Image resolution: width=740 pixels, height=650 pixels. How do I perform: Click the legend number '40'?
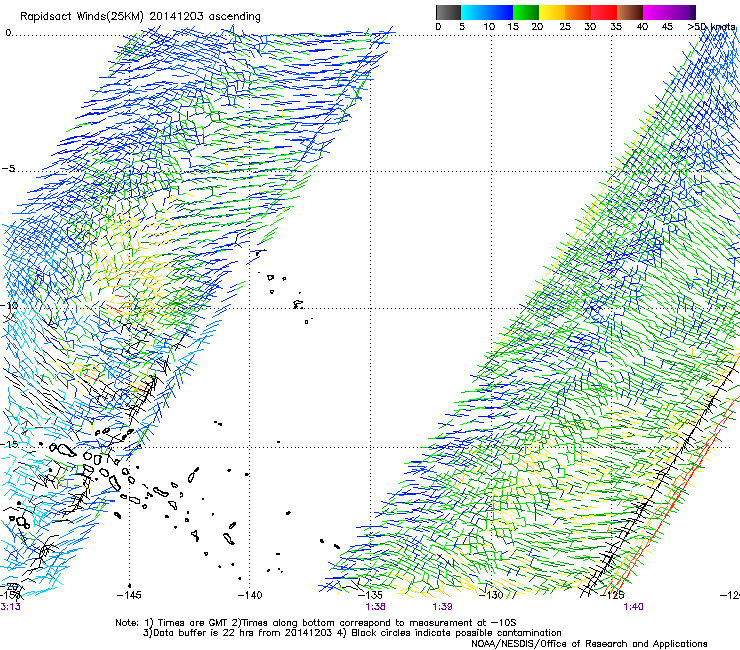(x=642, y=27)
